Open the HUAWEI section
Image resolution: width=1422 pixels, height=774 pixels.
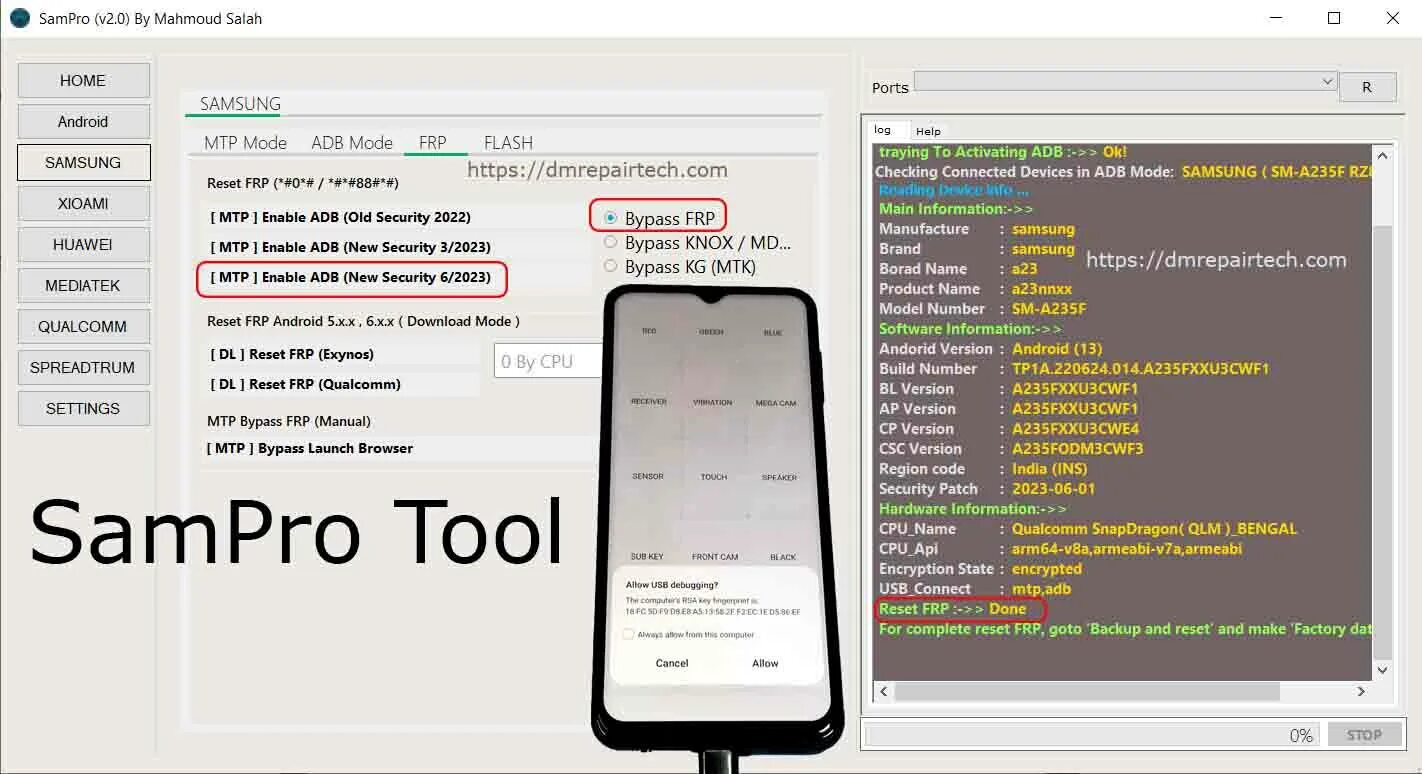click(x=83, y=245)
